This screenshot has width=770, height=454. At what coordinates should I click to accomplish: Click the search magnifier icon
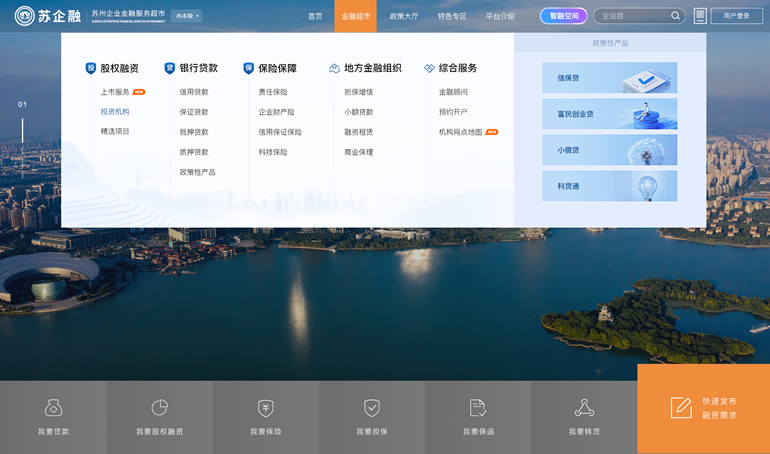click(x=675, y=16)
